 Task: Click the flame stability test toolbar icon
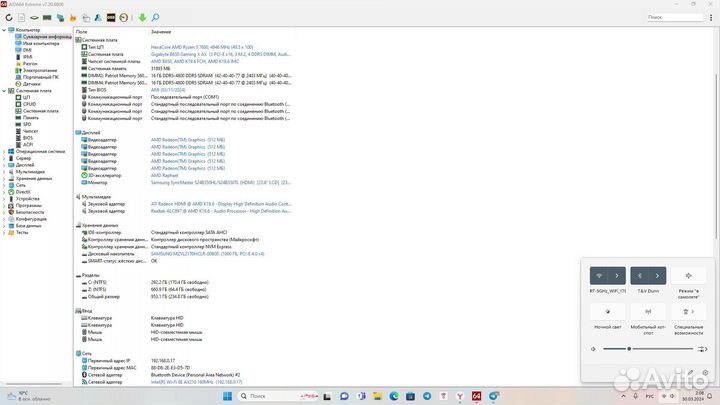pos(73,17)
